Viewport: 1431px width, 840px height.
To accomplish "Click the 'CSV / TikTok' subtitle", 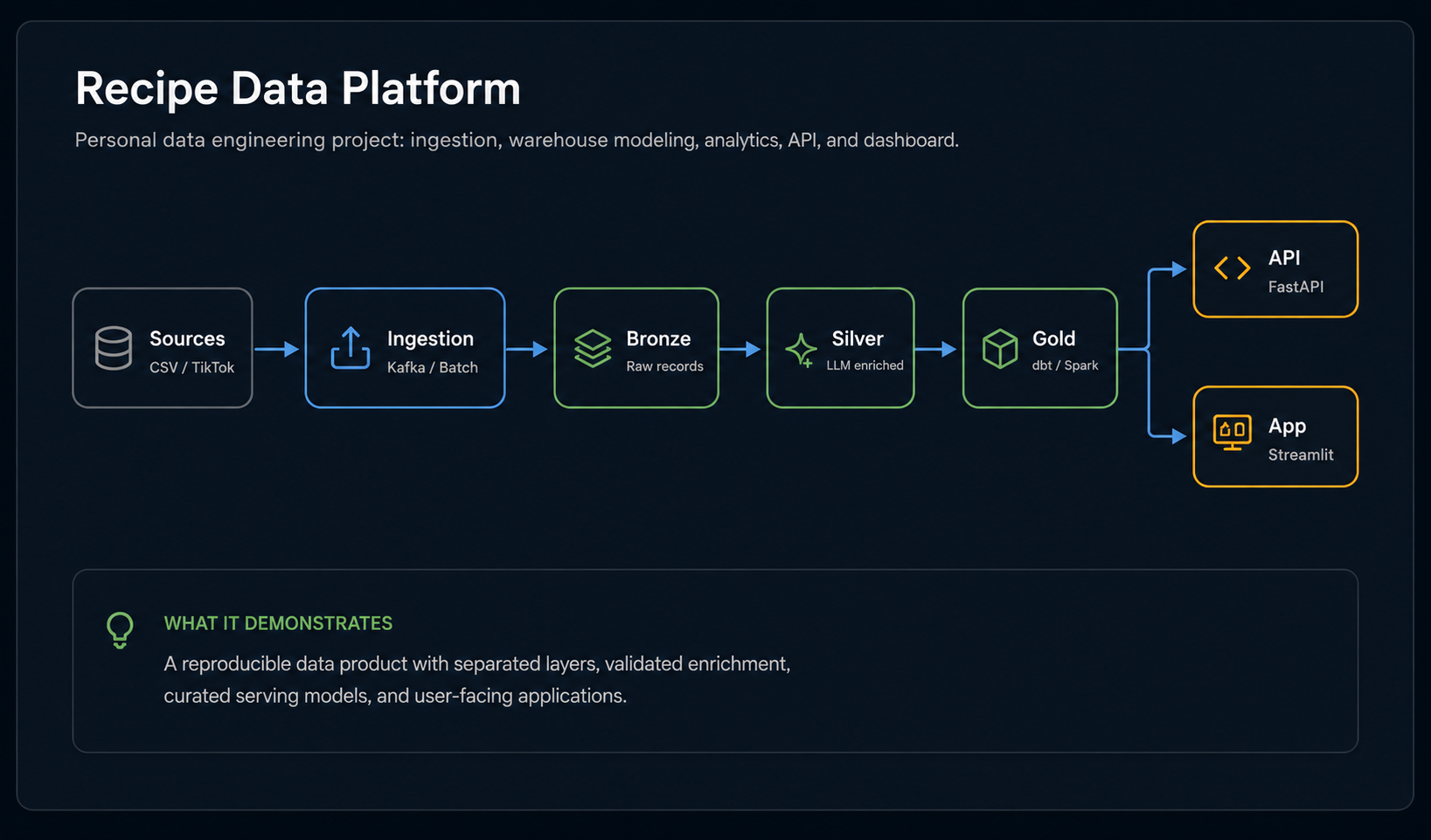I will pyautogui.click(x=191, y=368).
